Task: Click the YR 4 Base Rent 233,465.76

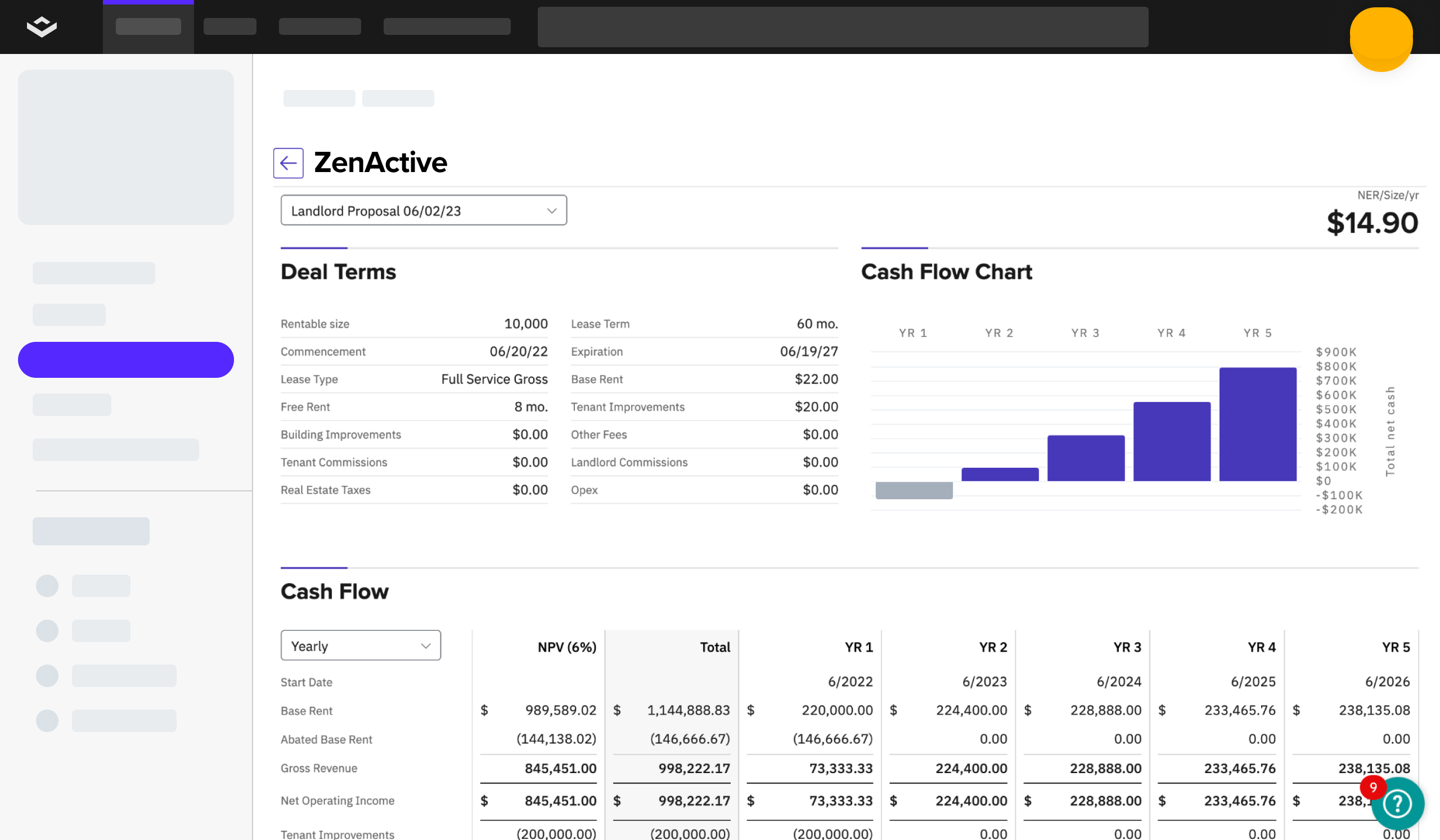Action: pyautogui.click(x=1240, y=710)
